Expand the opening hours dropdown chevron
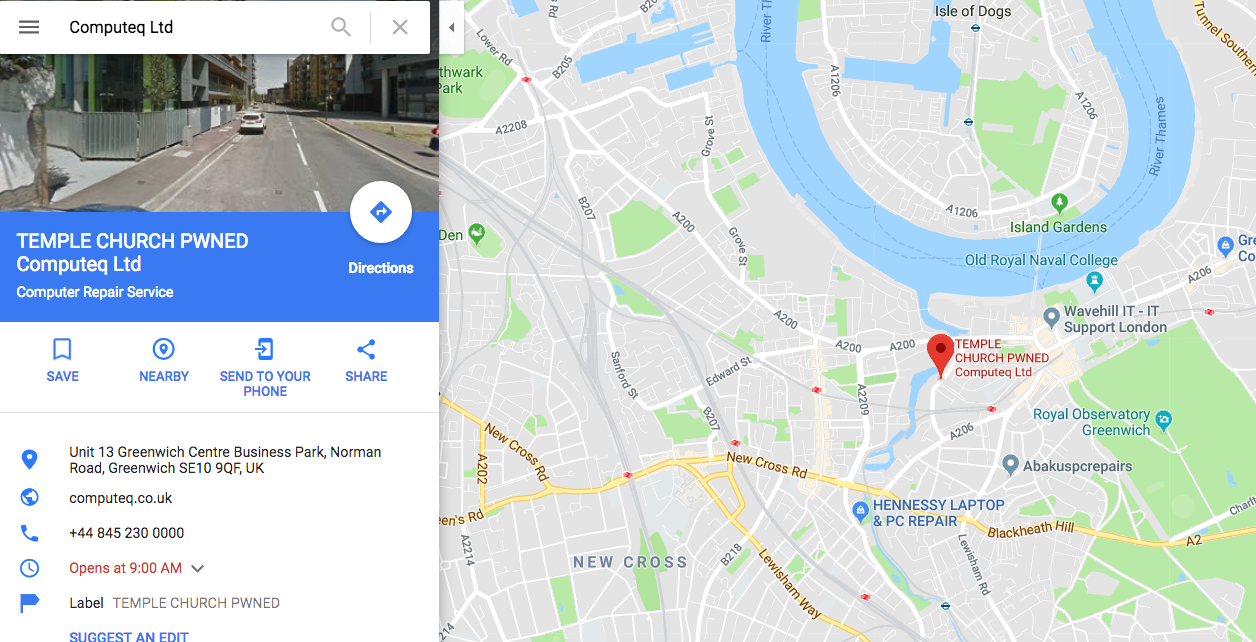1256x642 pixels. [198, 568]
